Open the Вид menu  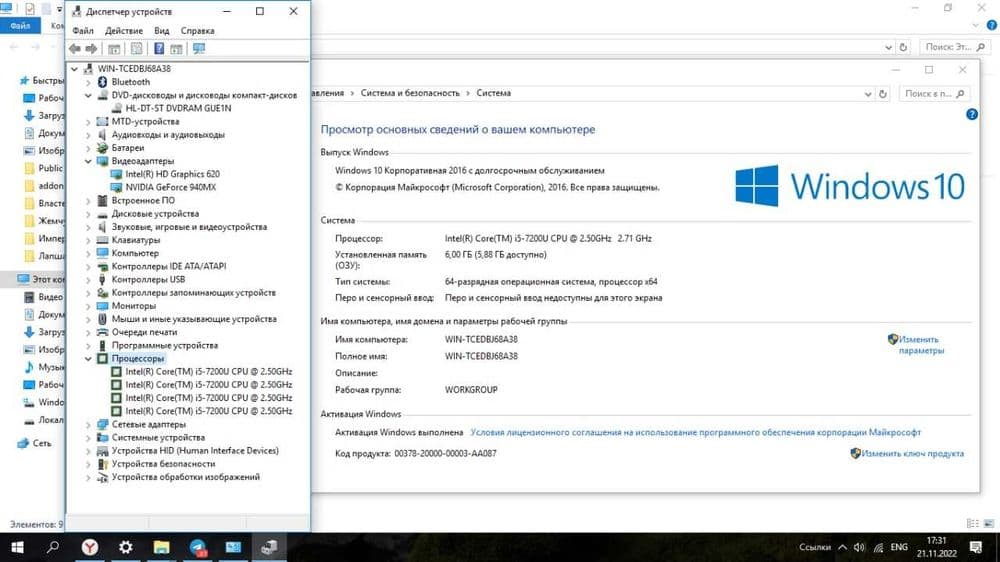pyautogui.click(x=161, y=31)
